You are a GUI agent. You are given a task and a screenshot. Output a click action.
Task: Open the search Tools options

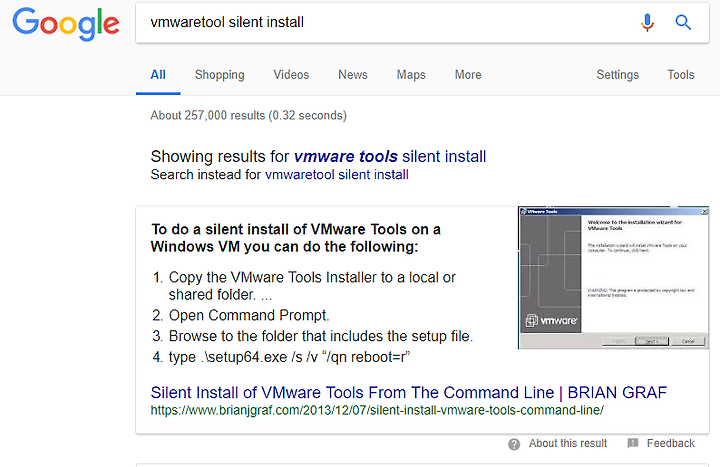click(x=681, y=75)
